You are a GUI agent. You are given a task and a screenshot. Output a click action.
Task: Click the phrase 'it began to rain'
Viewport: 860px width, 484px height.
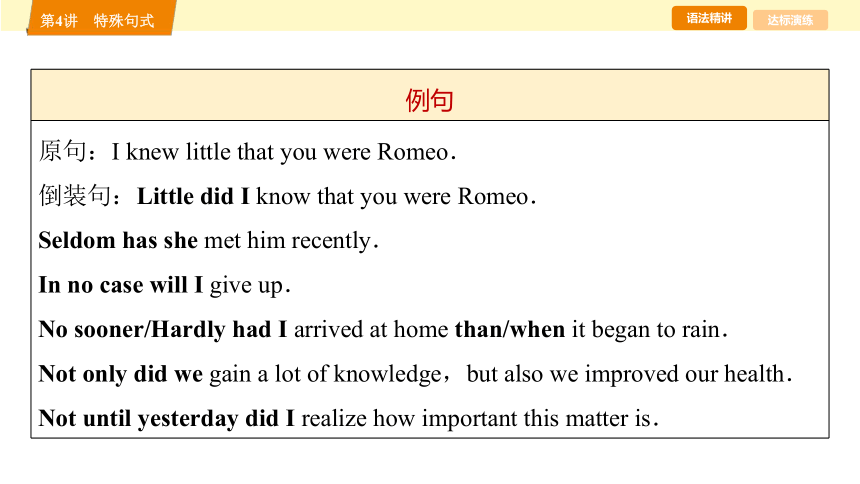pyautogui.click(x=646, y=330)
